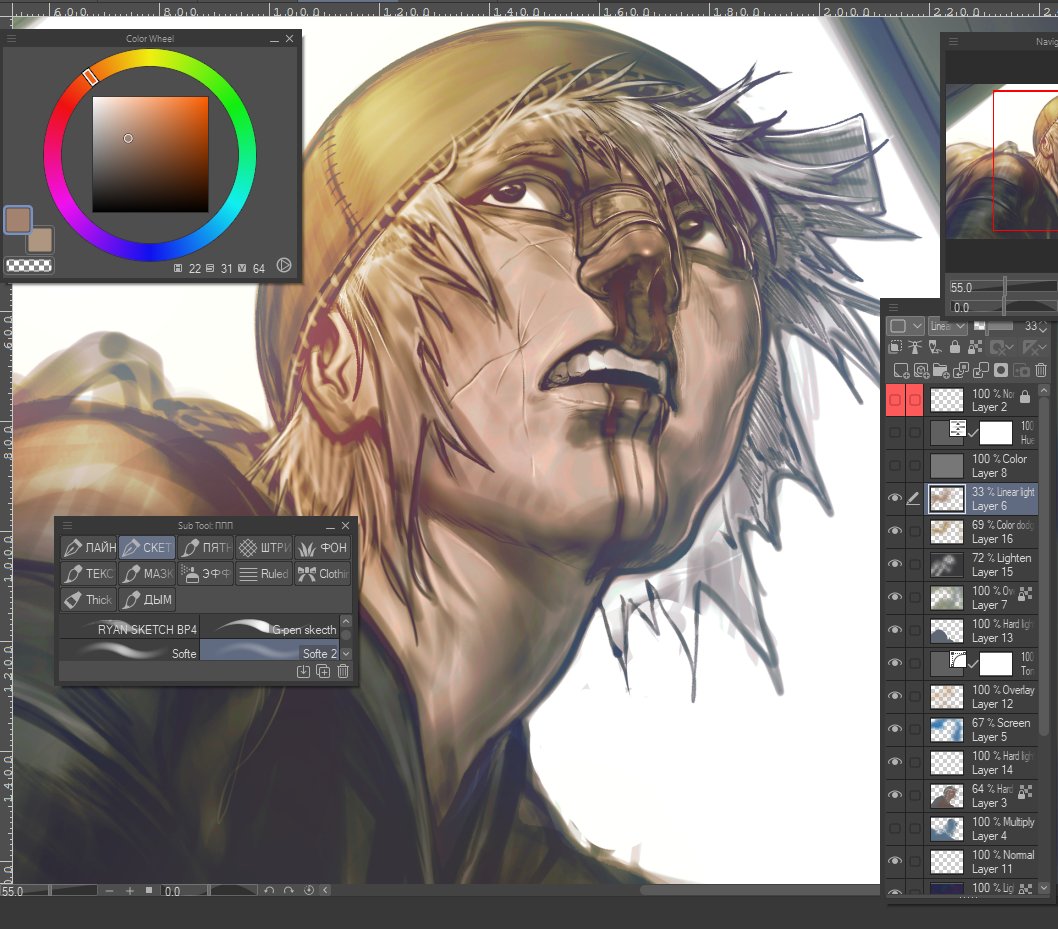The image size is (1058, 929).
Task: Select the Softe brush
Action: tap(130, 652)
